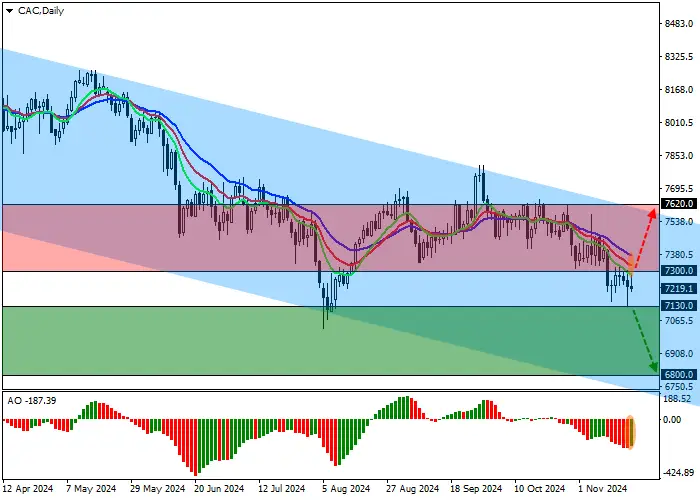The height and width of the screenshot is (500, 700).
Task: Click the 7065.5 price axis label
Action: pos(679,321)
